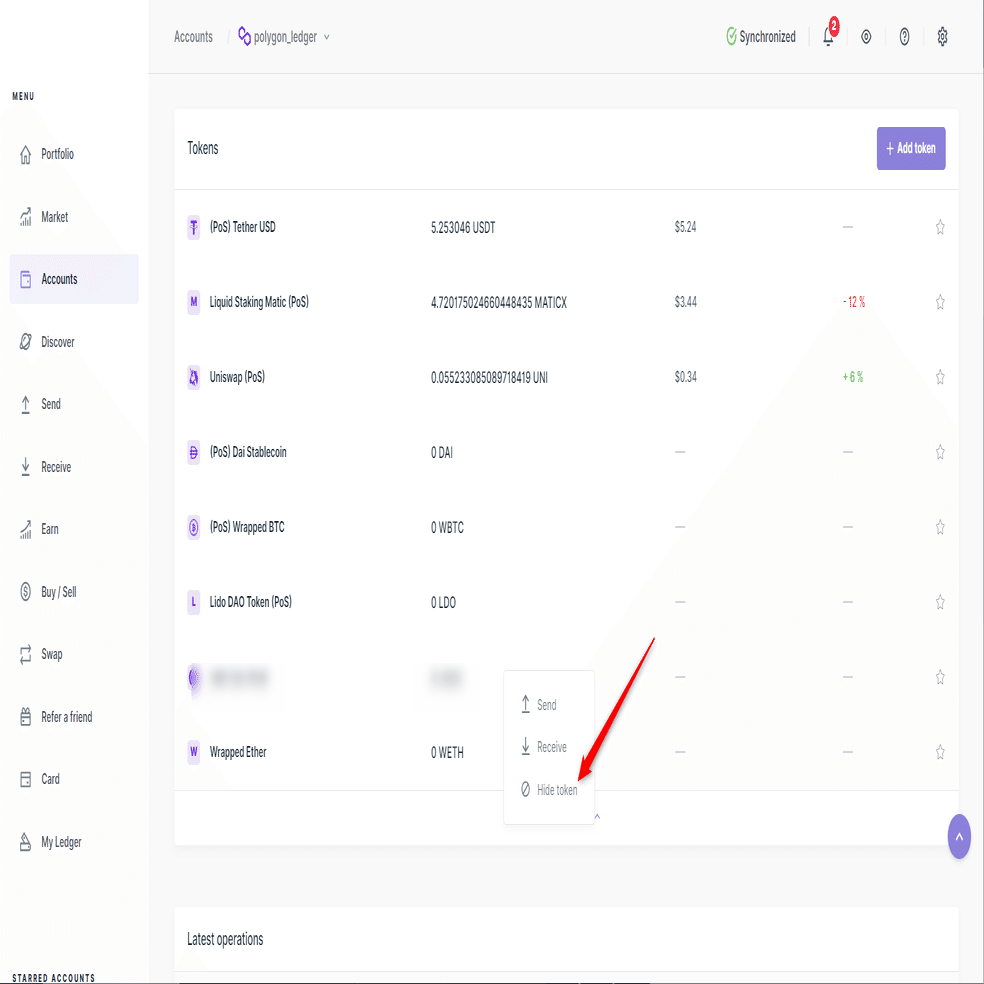
Task: Star the (PoS) Tether USD token
Action: tap(940, 227)
